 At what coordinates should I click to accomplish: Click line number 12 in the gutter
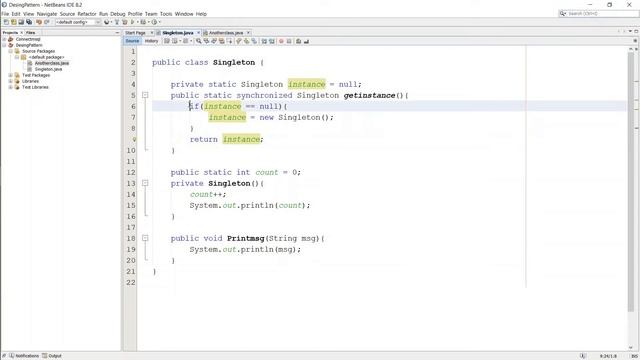click(131, 172)
